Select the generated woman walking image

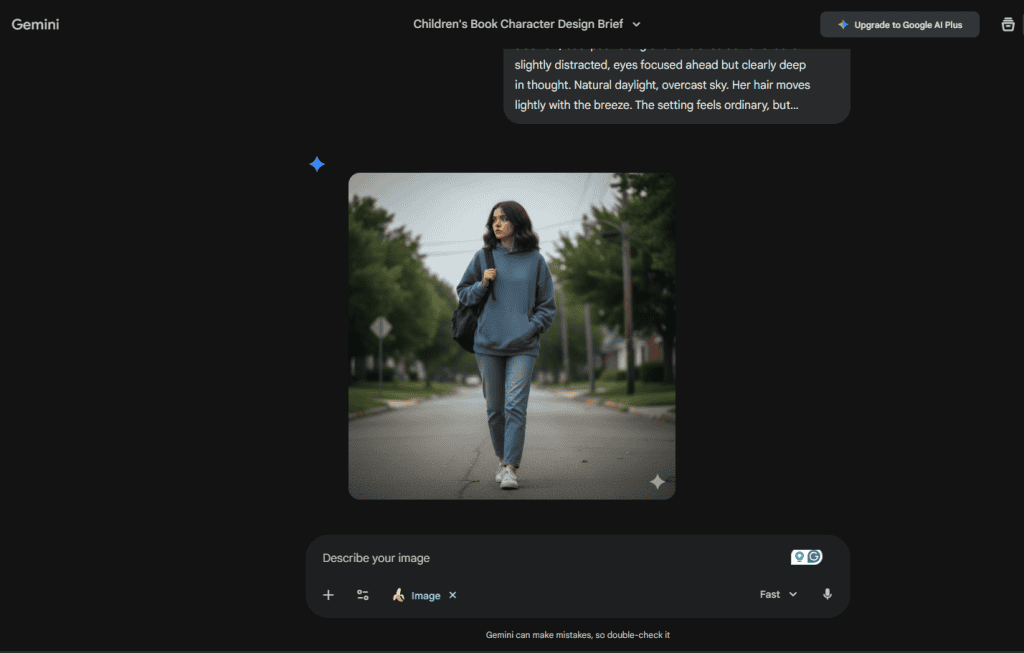[x=511, y=335]
